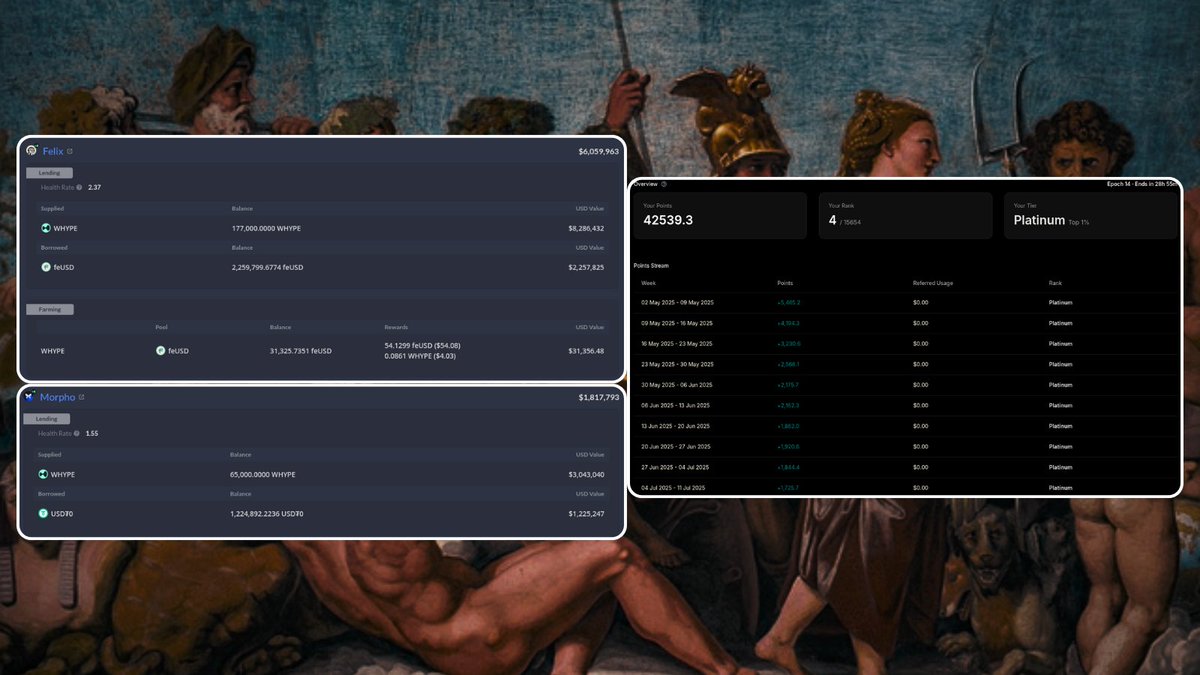This screenshot has width=1200, height=675.
Task: Click the balance 1,224,892.2236 USDT0
Action: (x=267, y=513)
